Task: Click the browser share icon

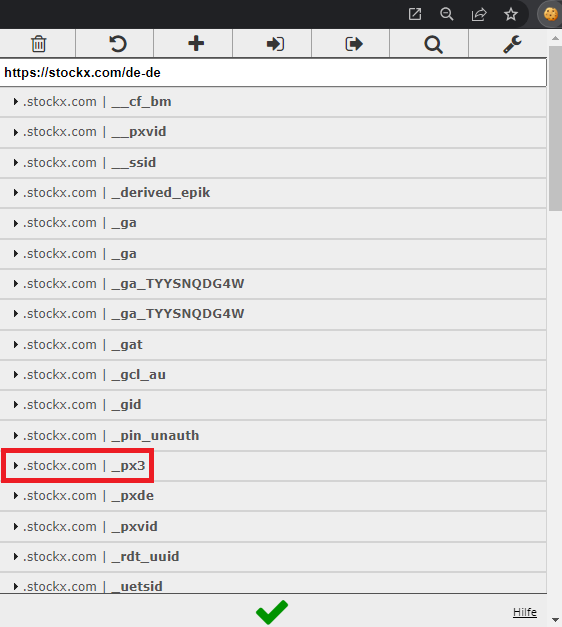Action: click(x=478, y=14)
